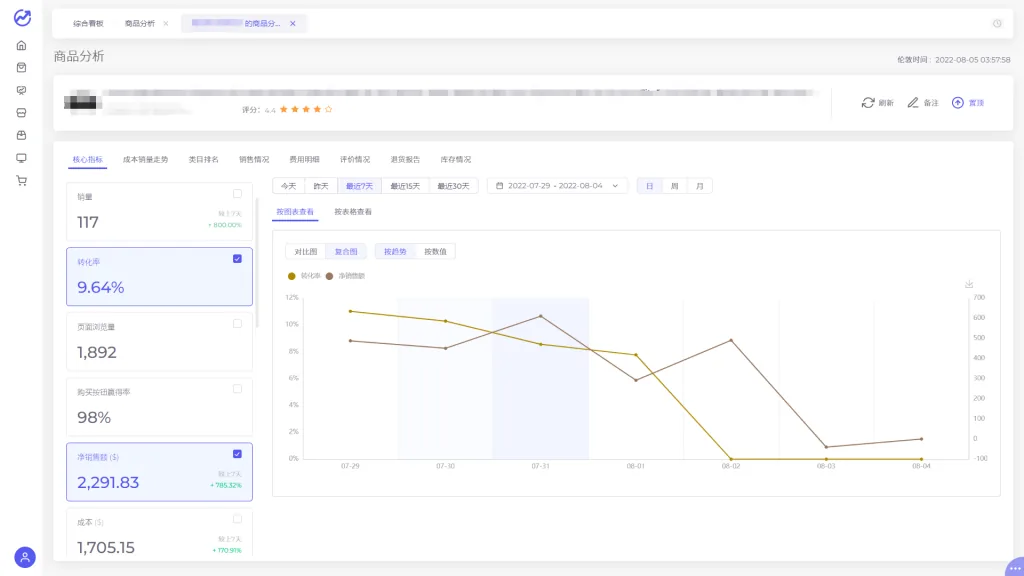Select 库存情况 tab
1024x576 pixels.
pyautogui.click(x=456, y=159)
